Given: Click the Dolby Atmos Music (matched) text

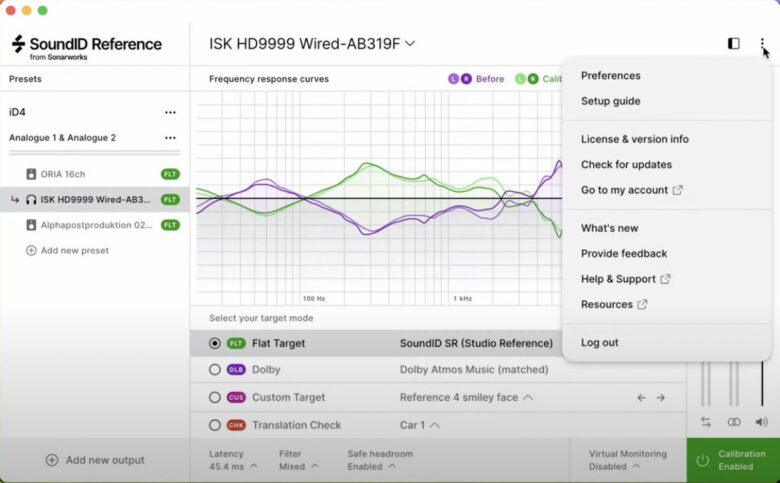Looking at the screenshot, I should tap(474, 370).
